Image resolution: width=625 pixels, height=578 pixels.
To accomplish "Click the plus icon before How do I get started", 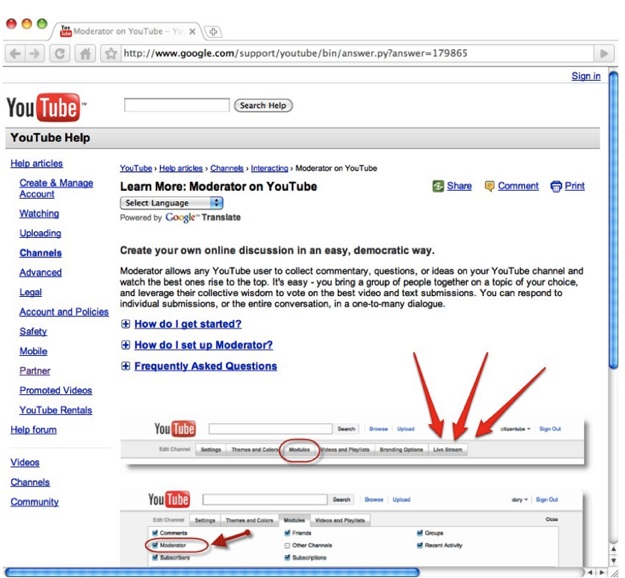I will (x=126, y=324).
